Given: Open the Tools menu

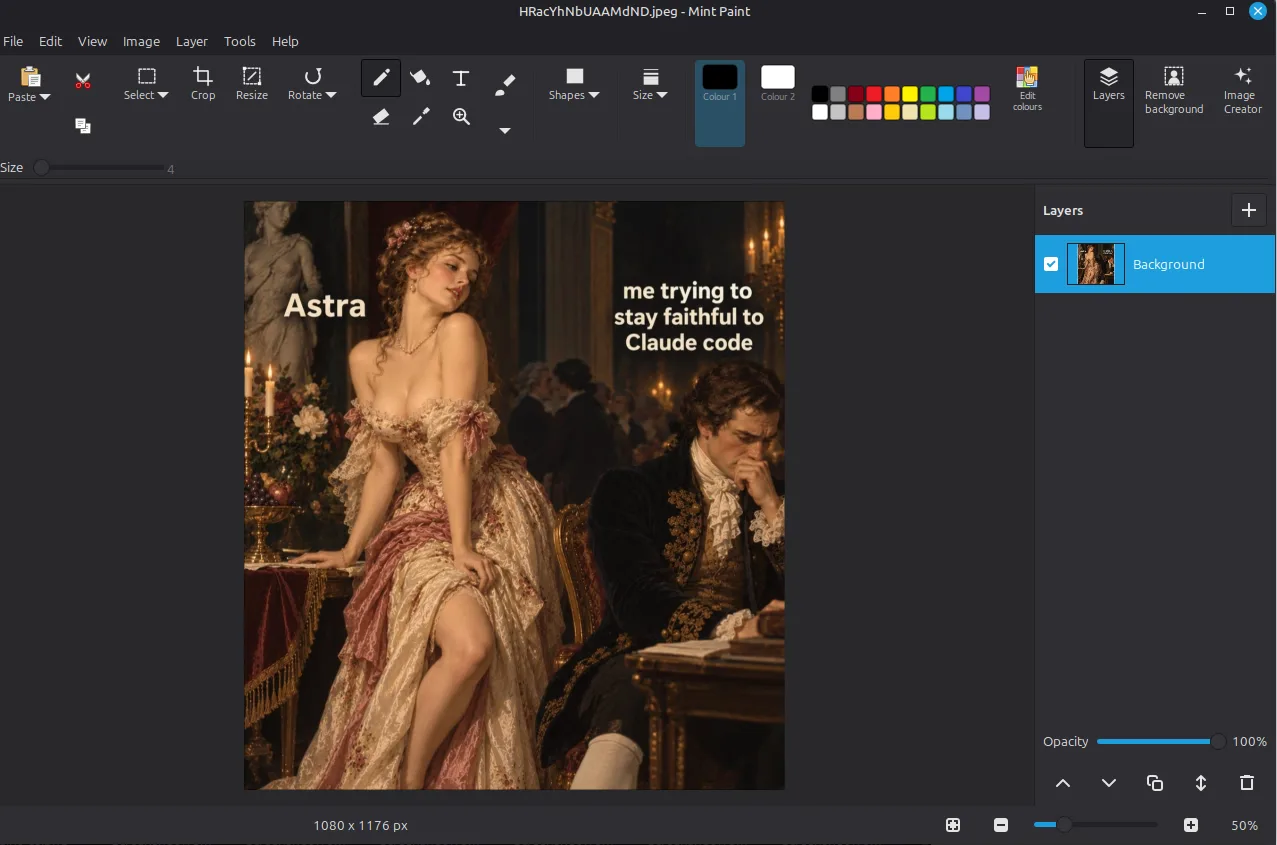Looking at the screenshot, I should [x=240, y=41].
